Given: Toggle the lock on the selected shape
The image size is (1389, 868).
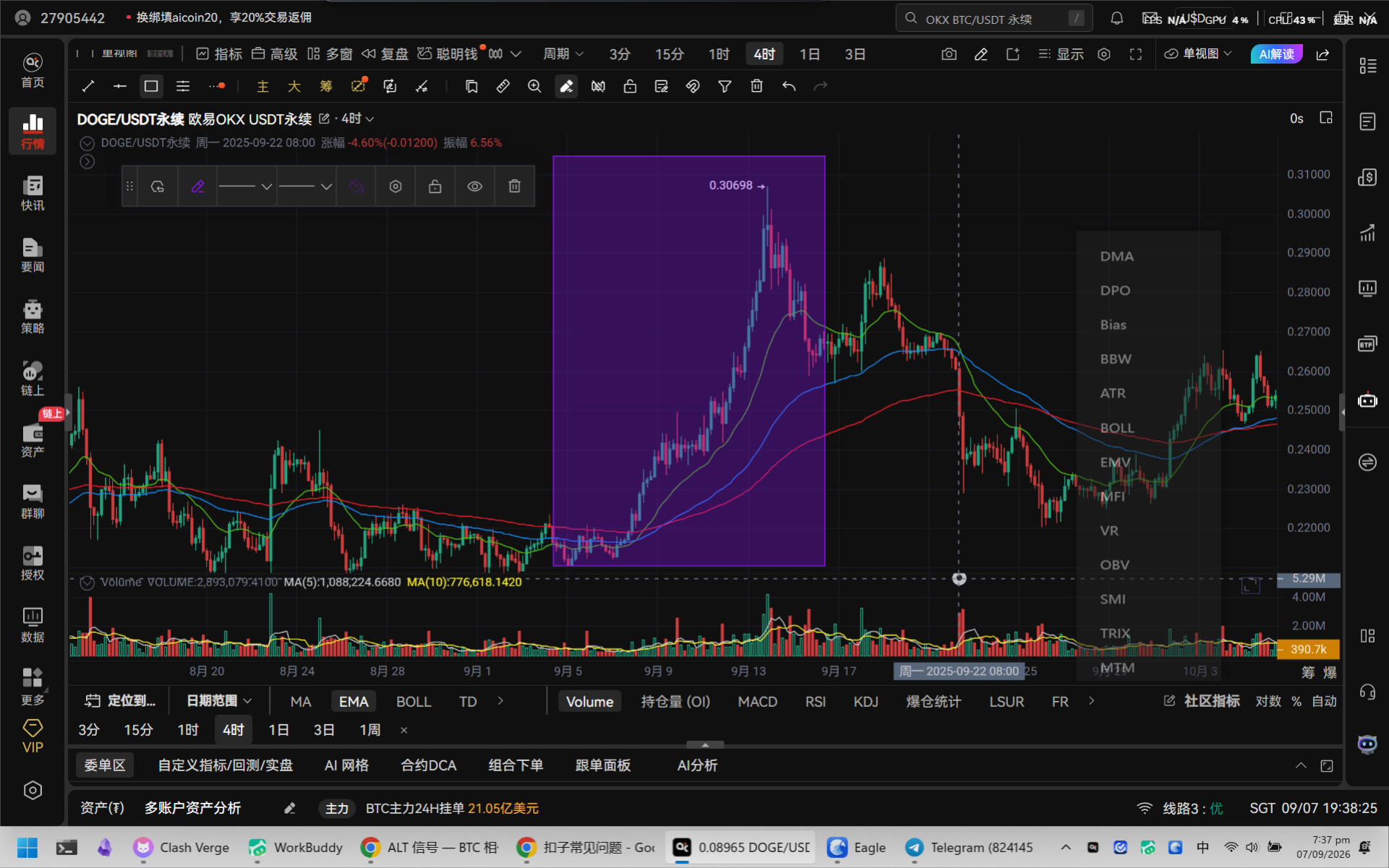Looking at the screenshot, I should (435, 186).
